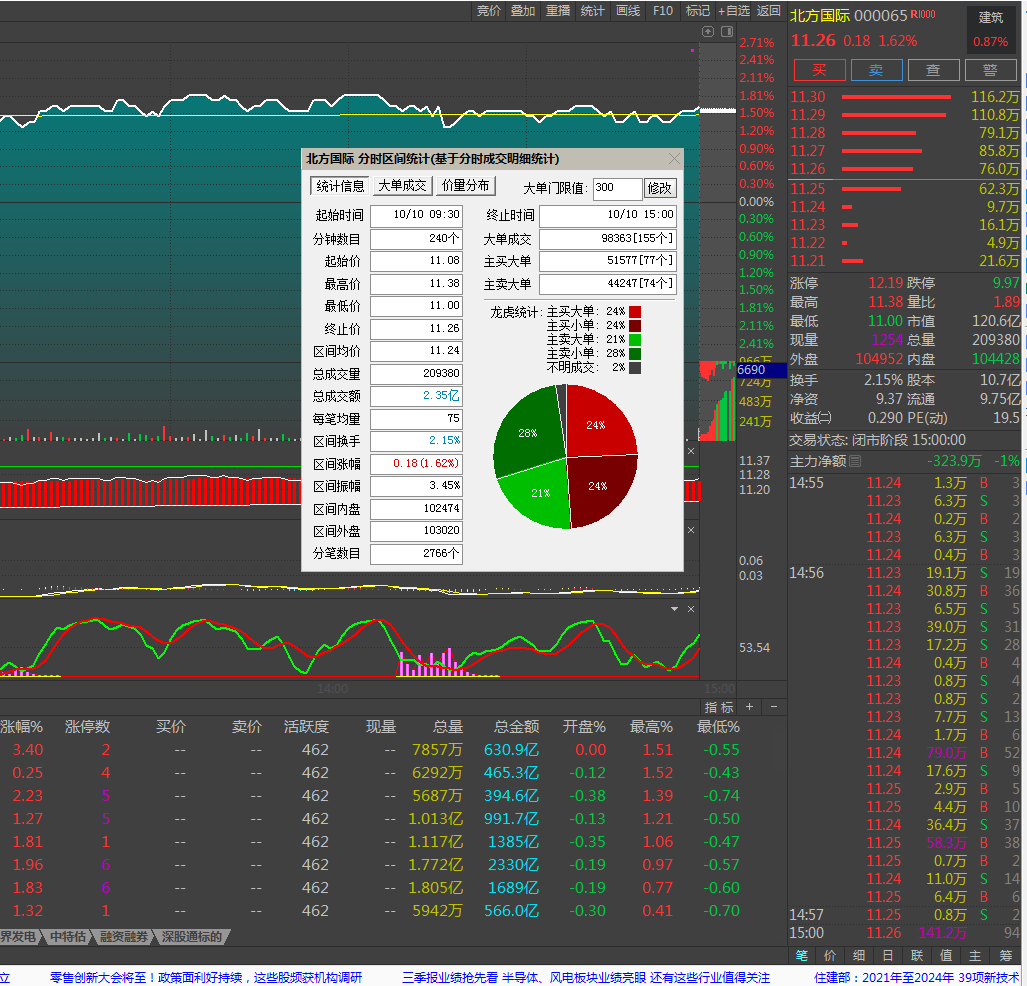
Task: Close the 分时区间统计 dialog
Action: [x=674, y=159]
